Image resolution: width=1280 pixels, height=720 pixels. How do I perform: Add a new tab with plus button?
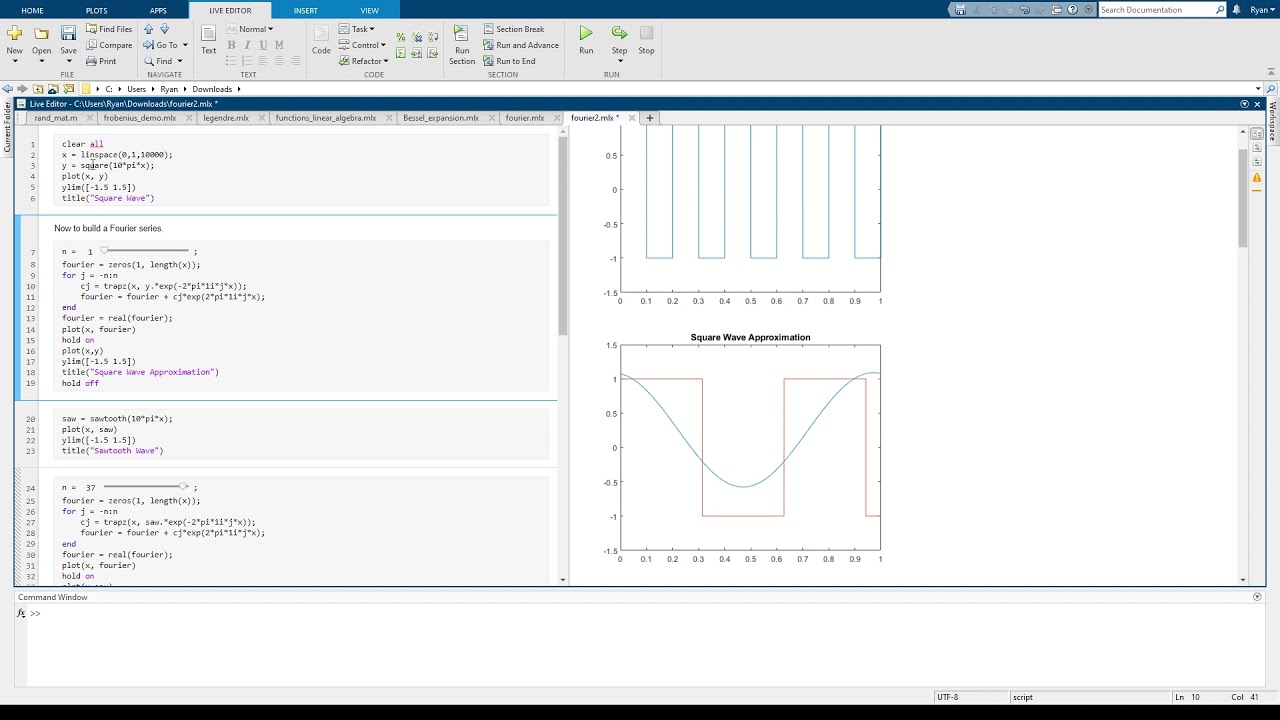click(x=649, y=118)
